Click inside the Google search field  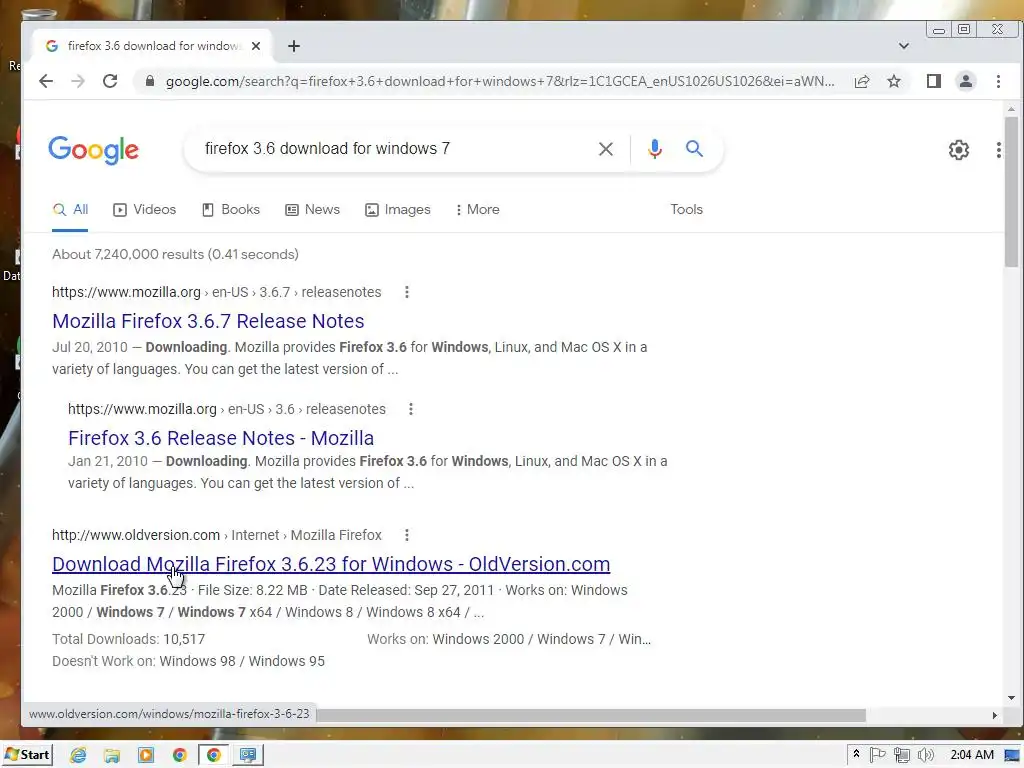pyautogui.click(x=392, y=149)
